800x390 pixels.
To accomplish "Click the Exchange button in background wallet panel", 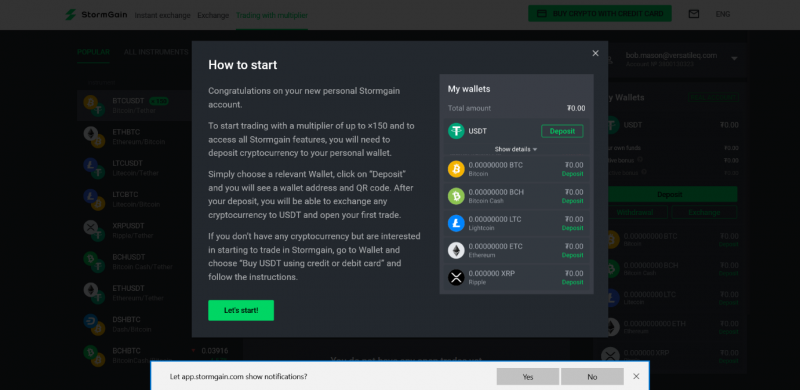I will [x=704, y=212].
